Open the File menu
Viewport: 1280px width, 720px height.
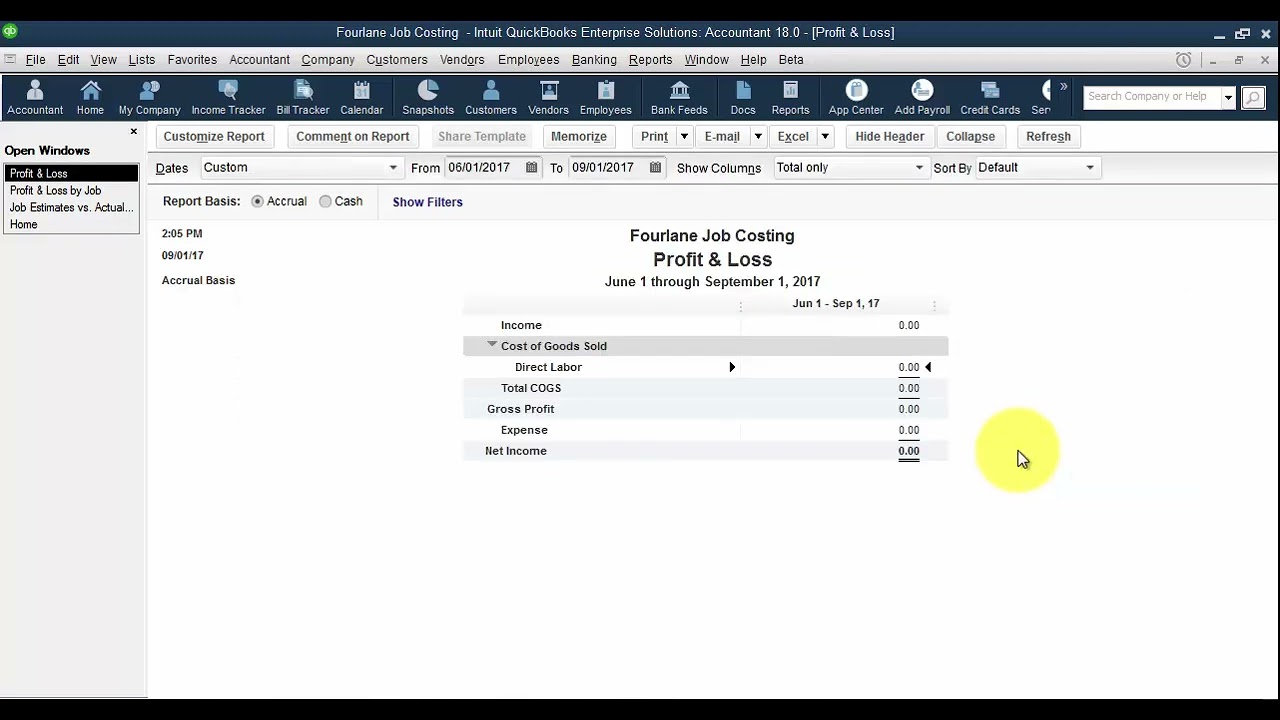click(35, 60)
